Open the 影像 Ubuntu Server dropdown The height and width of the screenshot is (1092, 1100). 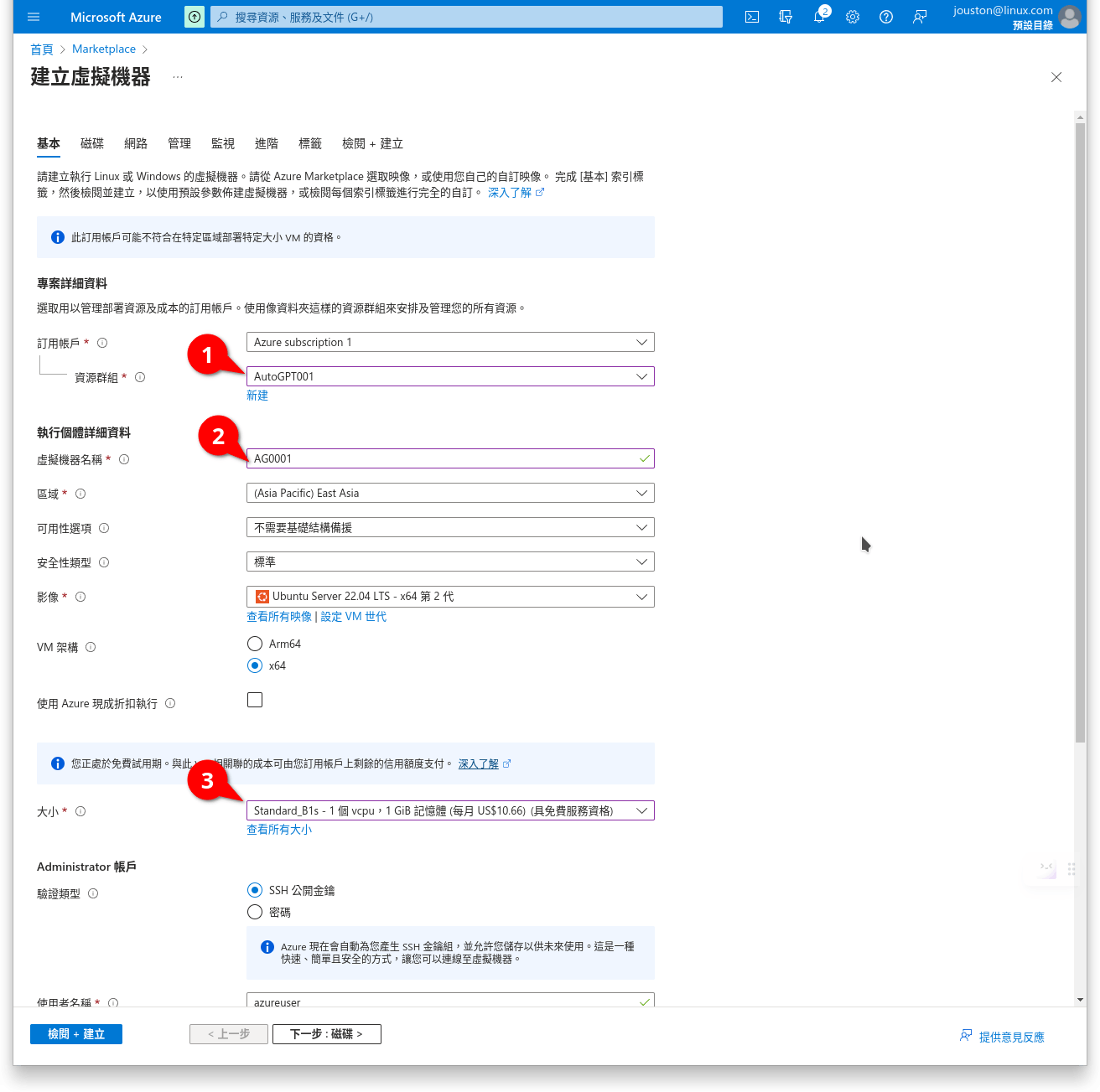450,596
